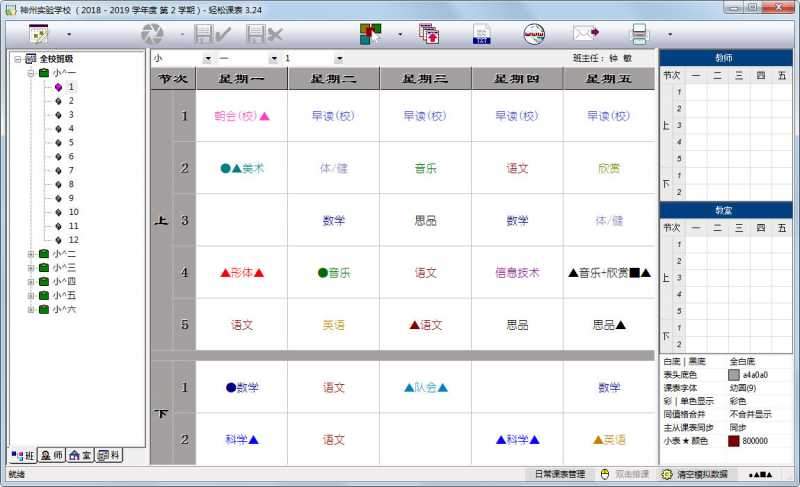Click the save-with-X cancel toolbar icon
This screenshot has height=487, width=800.
click(263, 34)
